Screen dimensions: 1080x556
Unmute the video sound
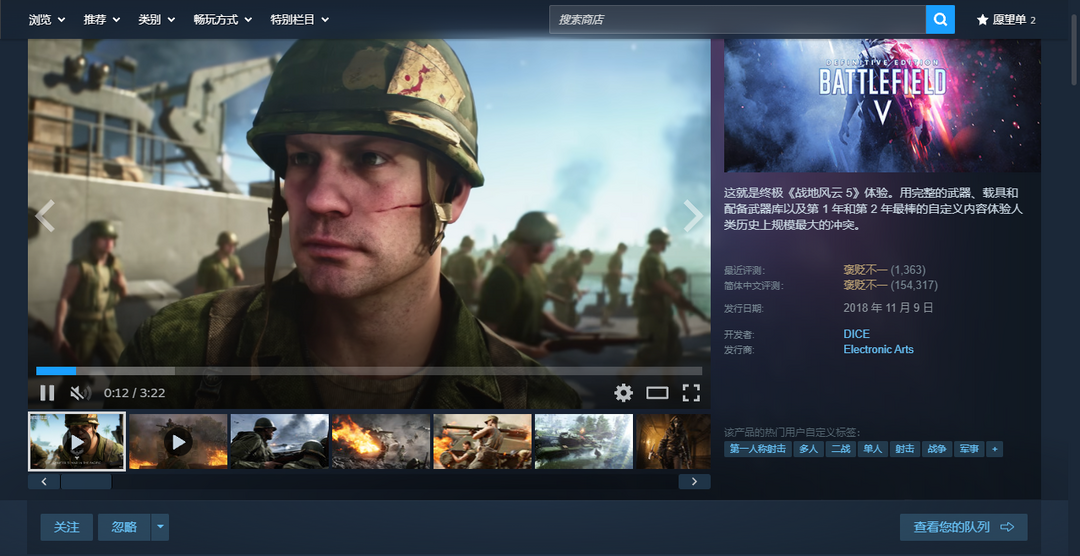[80, 393]
